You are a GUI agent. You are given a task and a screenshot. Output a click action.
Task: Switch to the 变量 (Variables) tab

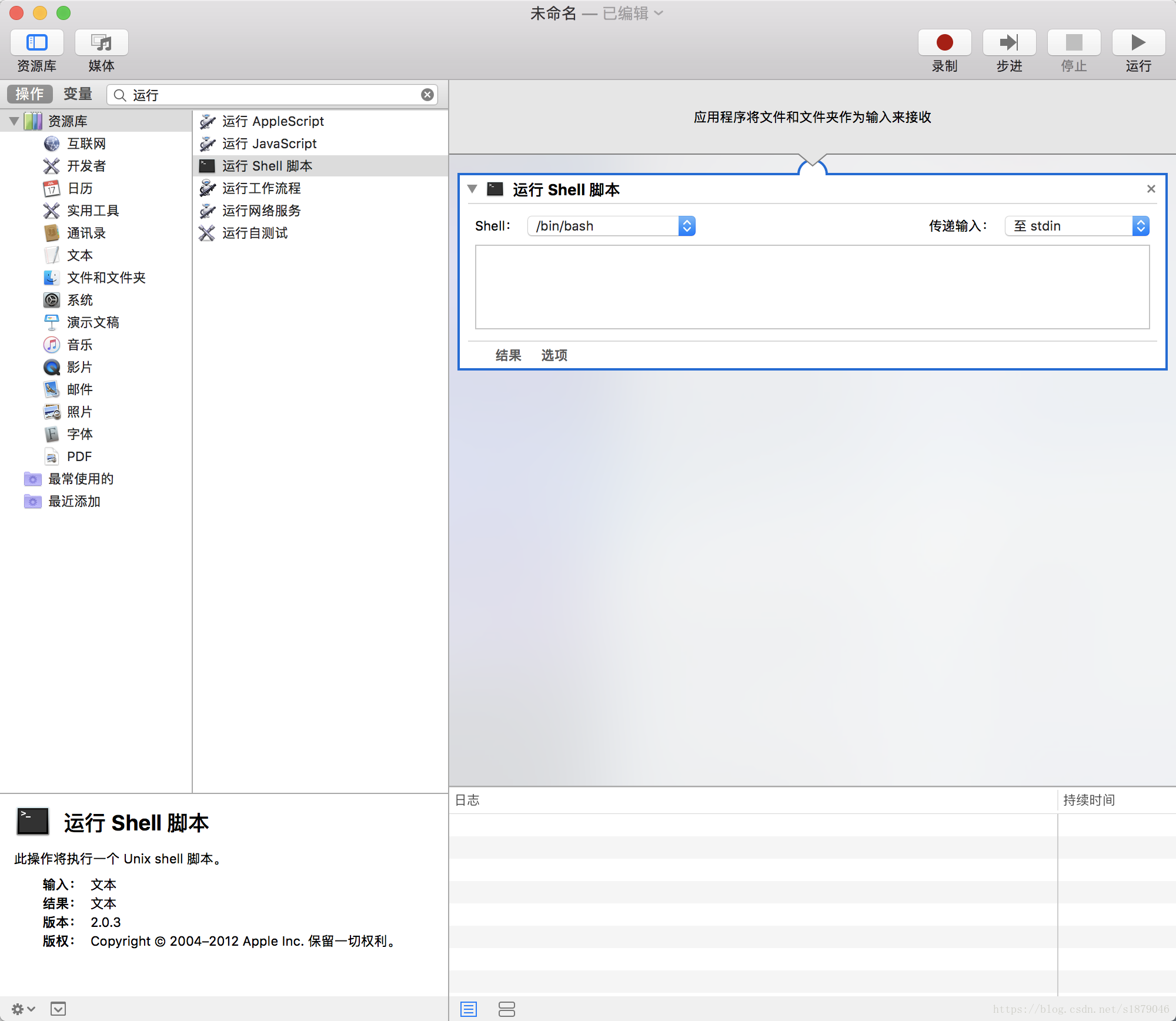78,94
